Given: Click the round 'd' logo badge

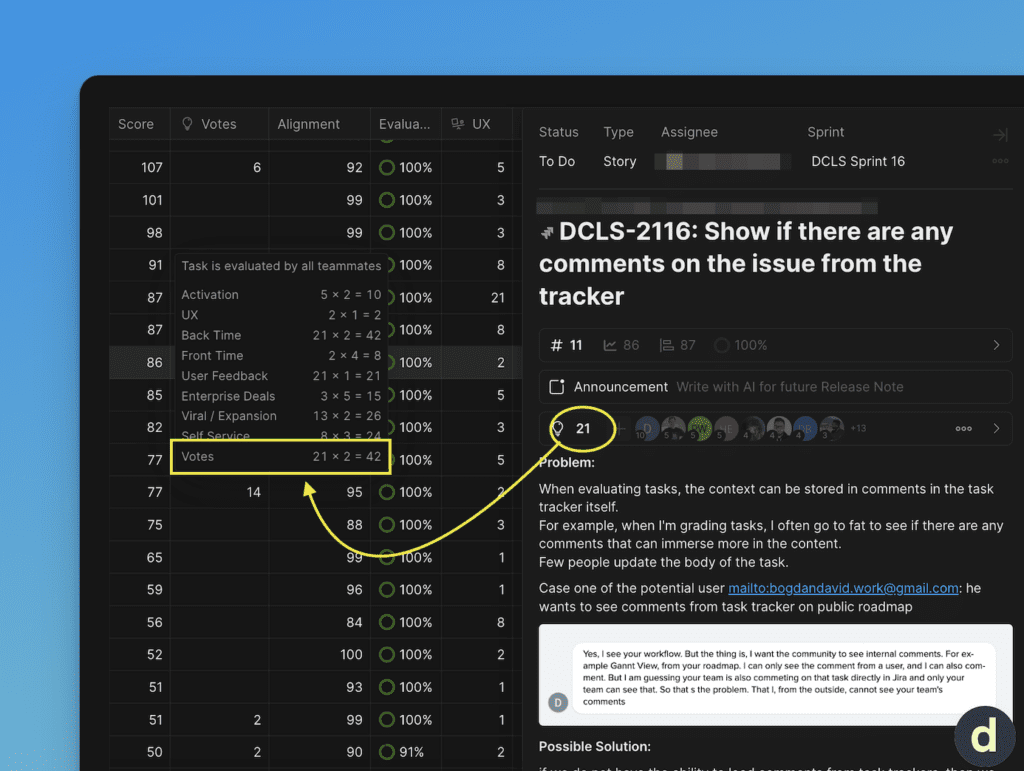Looking at the screenshot, I should 983,737.
